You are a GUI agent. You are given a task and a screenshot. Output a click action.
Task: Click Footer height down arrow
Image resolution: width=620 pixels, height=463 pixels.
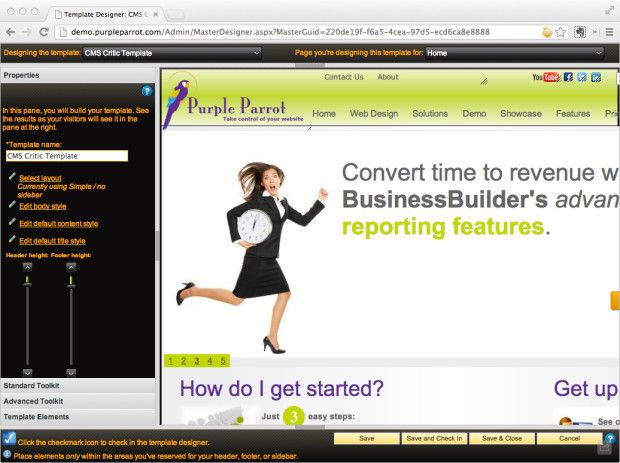[x=71, y=372]
